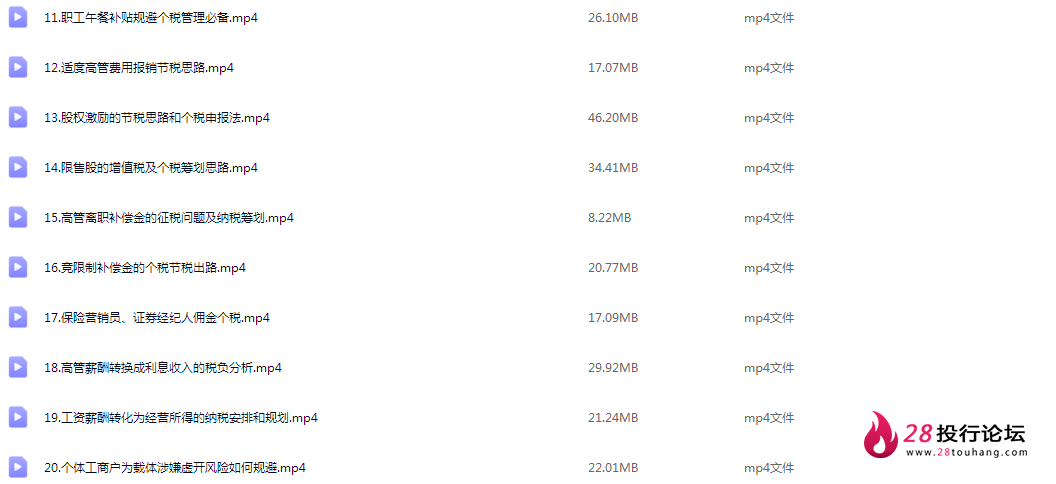Click the mp4文件 type label of file 16
Image resolution: width=1056 pixels, height=484 pixels.
[x=769, y=268]
